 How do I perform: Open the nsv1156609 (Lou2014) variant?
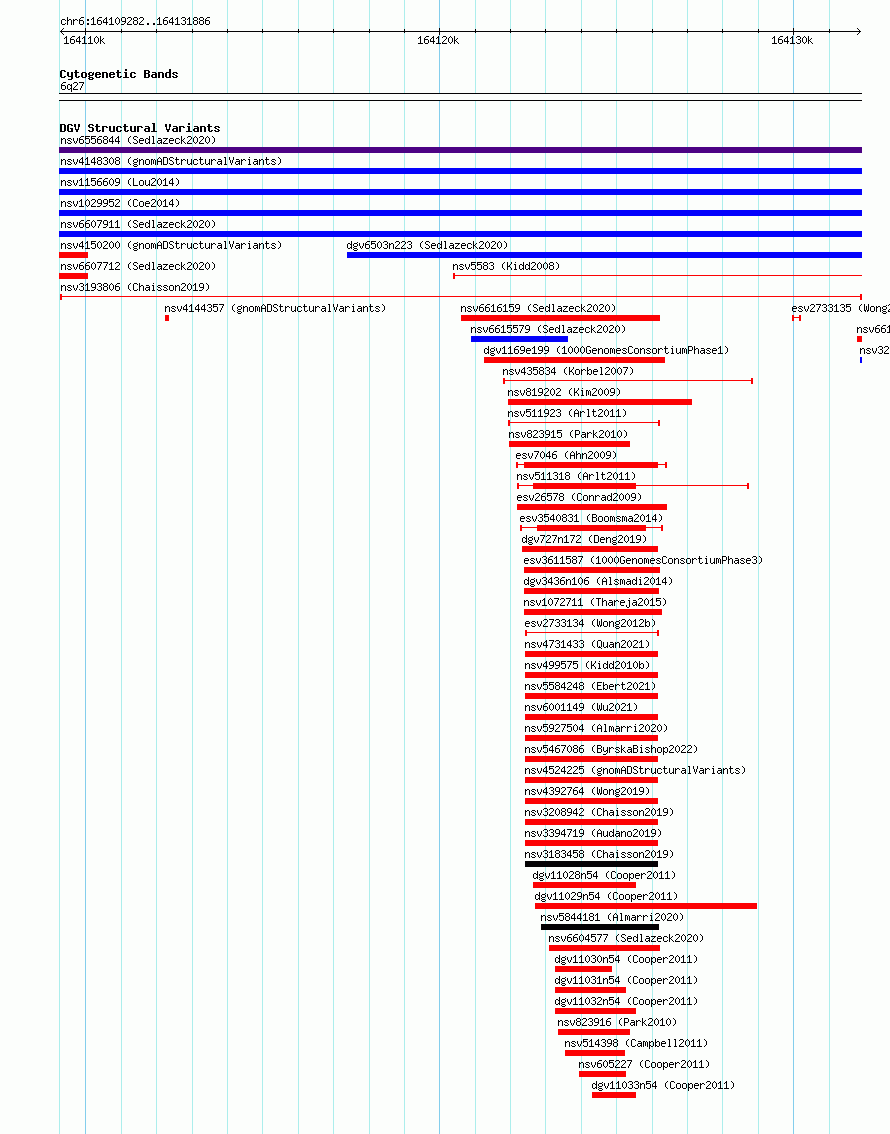point(120,182)
